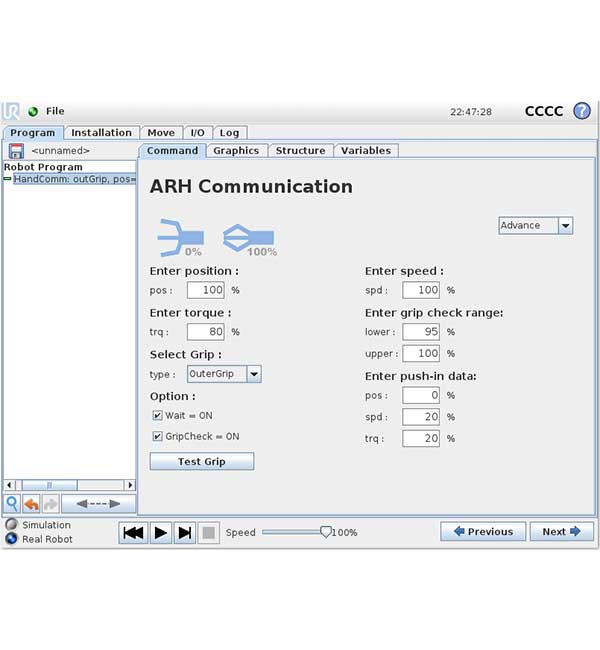Click the save floppy disk icon

(16, 151)
